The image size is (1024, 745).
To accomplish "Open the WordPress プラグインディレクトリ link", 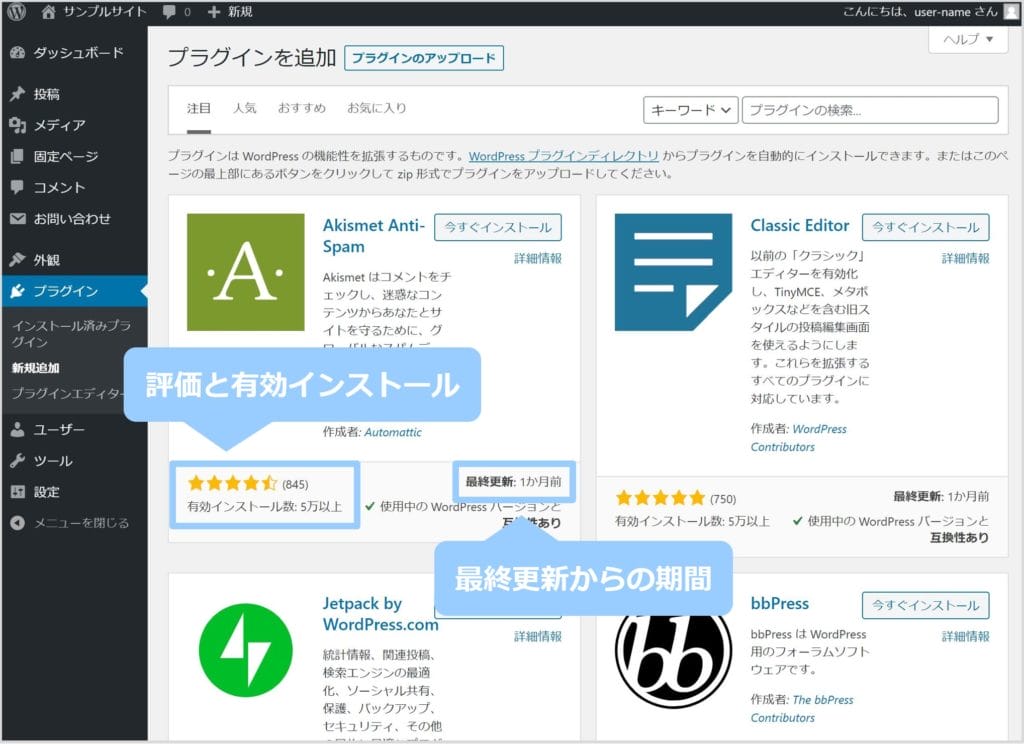I will (564, 156).
